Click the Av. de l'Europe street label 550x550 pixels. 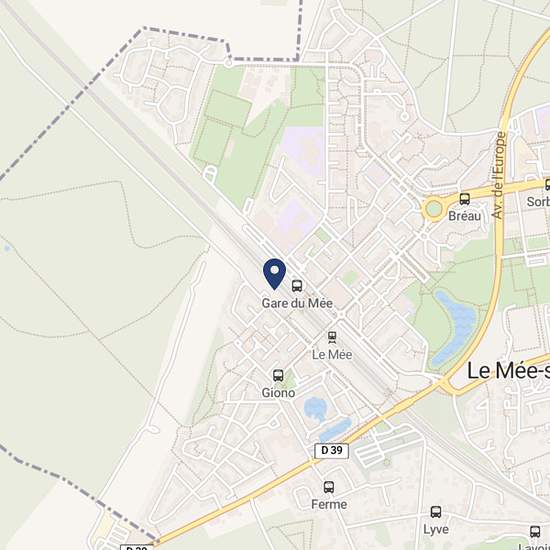(x=498, y=175)
